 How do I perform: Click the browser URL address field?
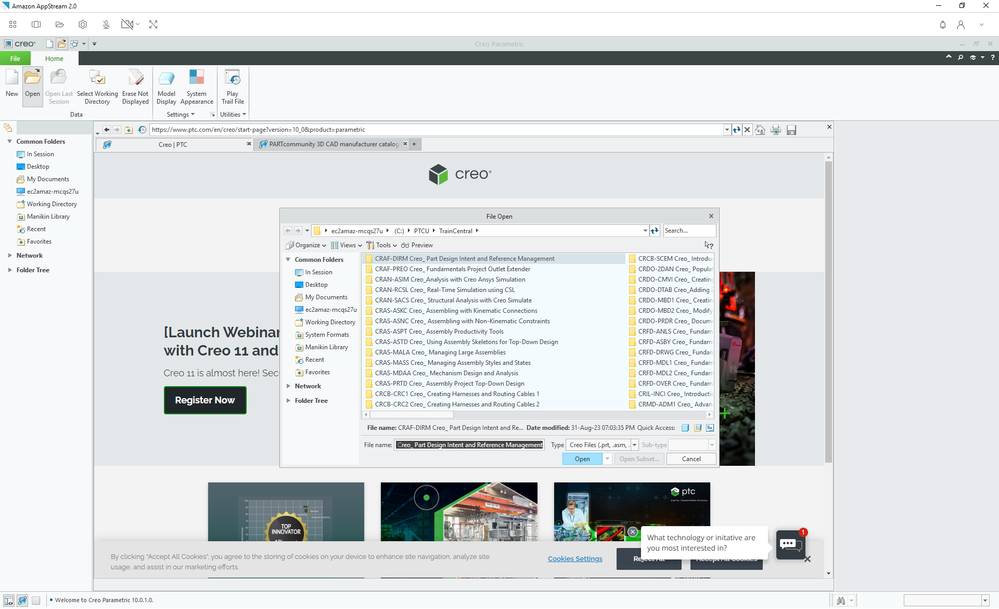437,130
